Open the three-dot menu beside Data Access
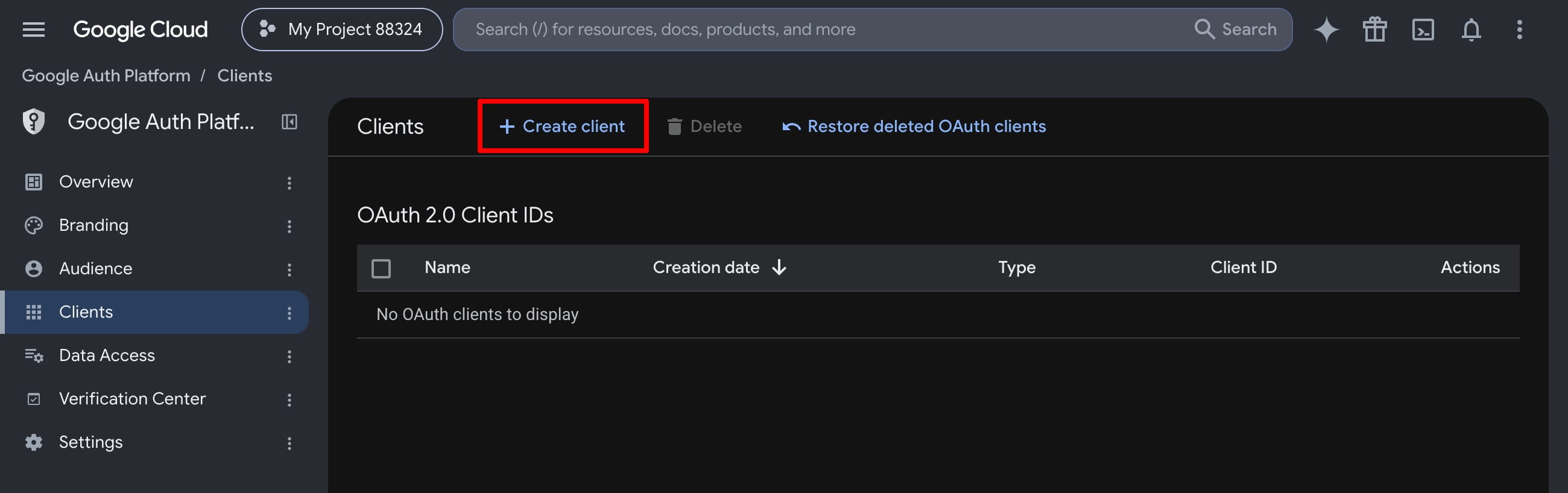 click(x=289, y=357)
